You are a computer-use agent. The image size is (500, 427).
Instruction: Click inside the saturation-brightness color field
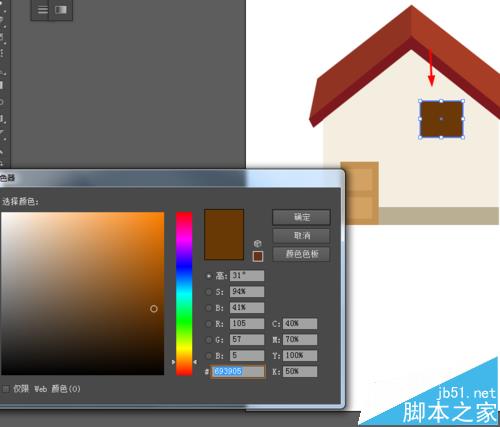82,293
